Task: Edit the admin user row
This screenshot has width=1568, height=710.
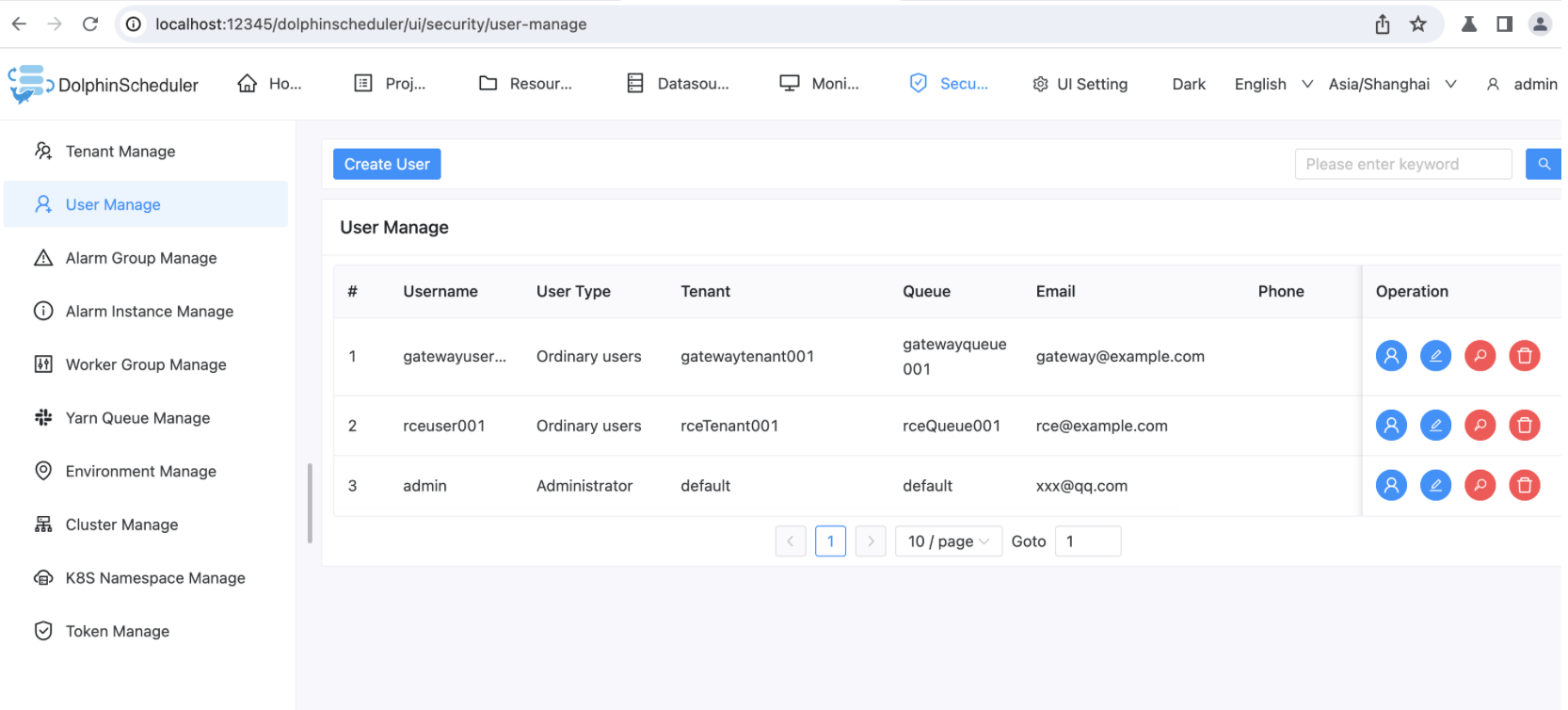Action: point(1435,486)
